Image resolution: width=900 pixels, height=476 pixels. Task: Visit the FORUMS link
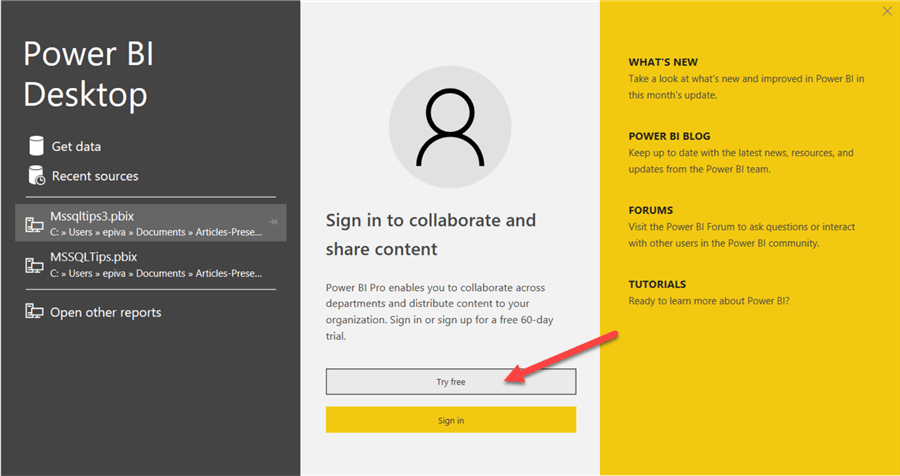(650, 210)
